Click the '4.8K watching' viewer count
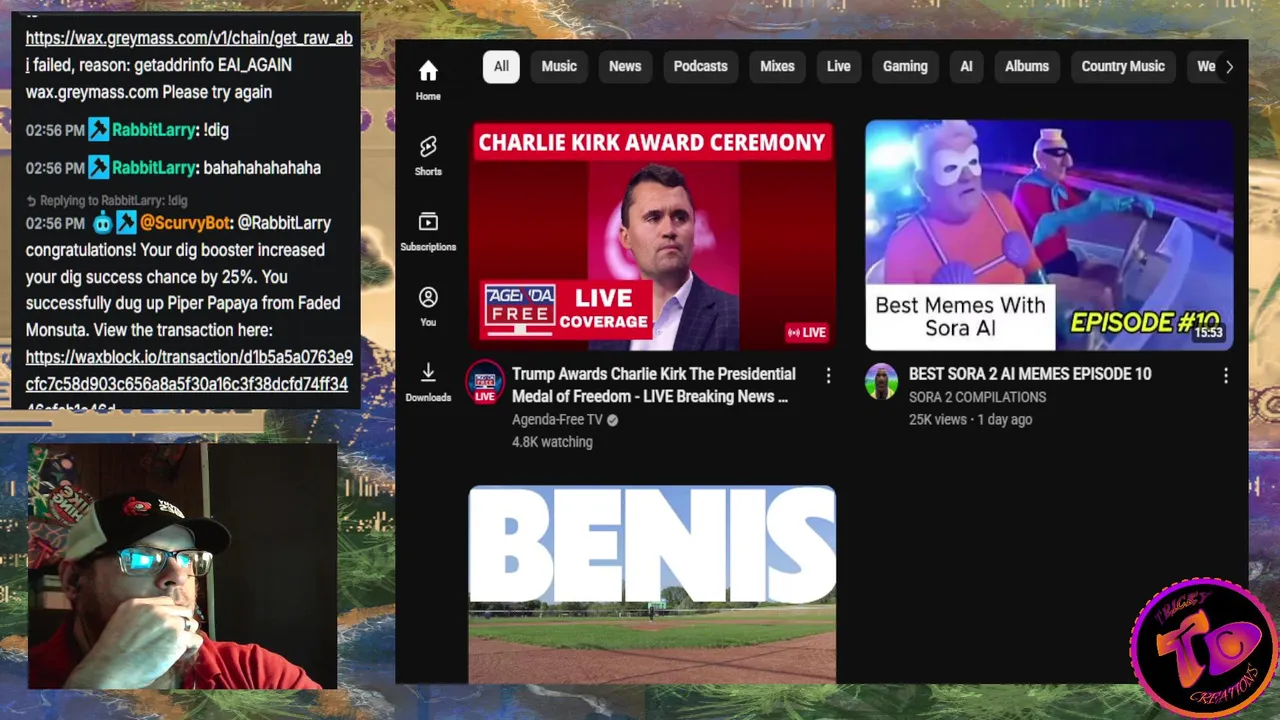1280x720 pixels. [x=552, y=442]
